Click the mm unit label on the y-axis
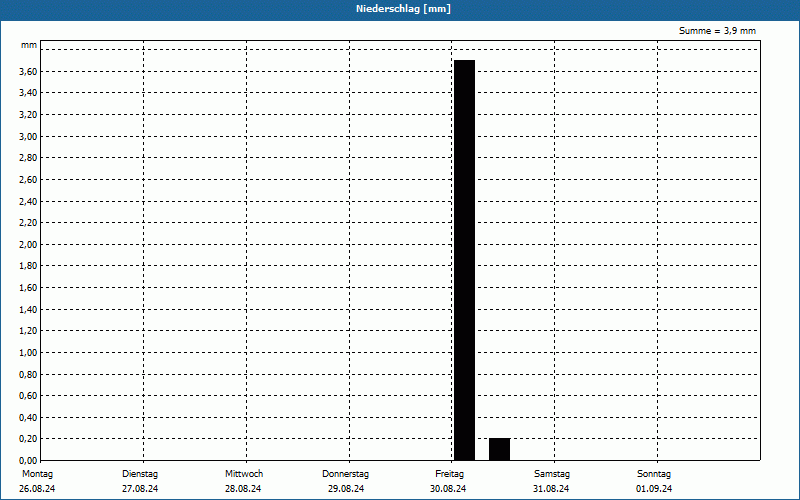This screenshot has height=500, width=800. coord(29,45)
